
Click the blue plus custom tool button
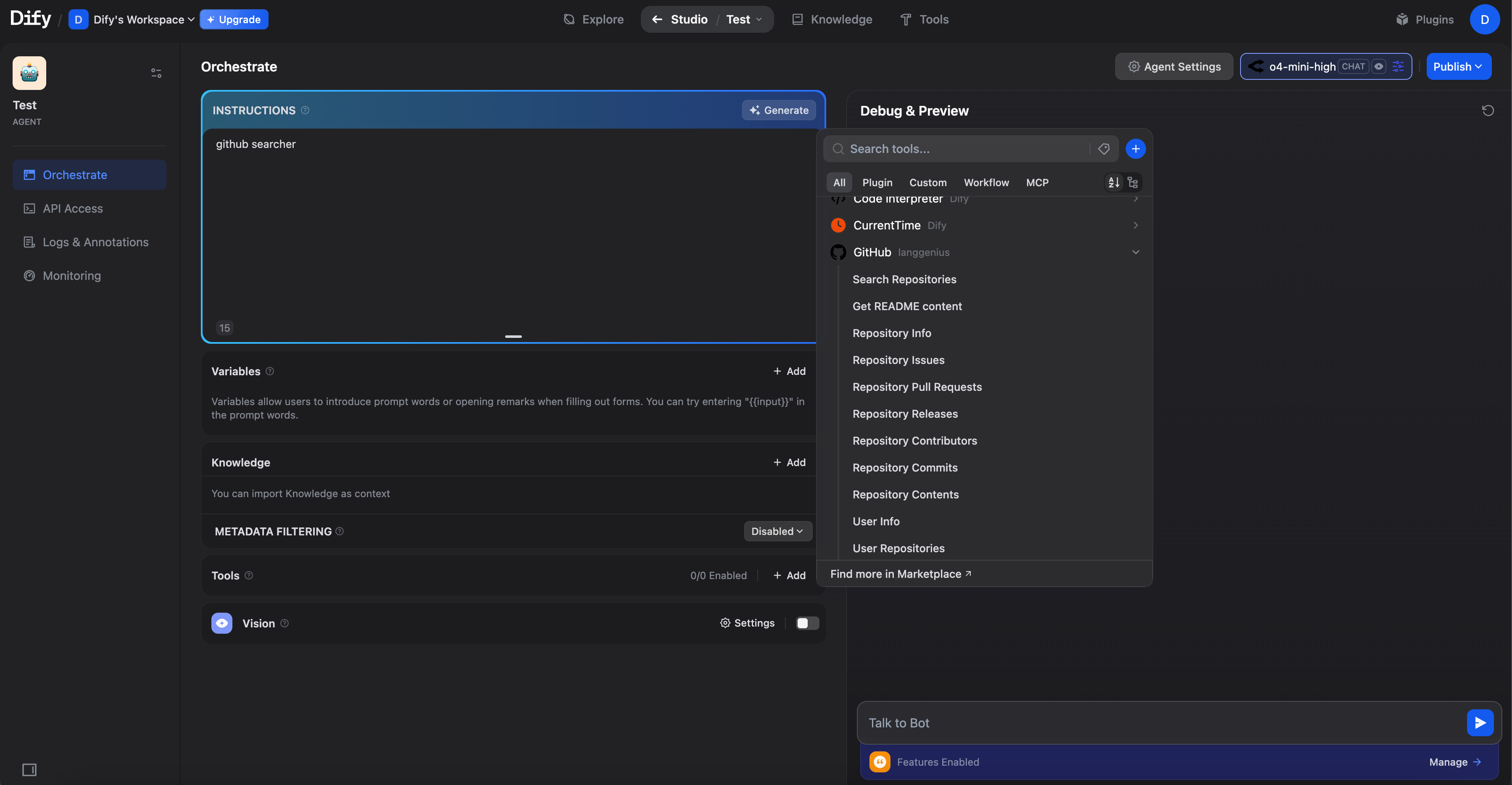pos(1135,149)
